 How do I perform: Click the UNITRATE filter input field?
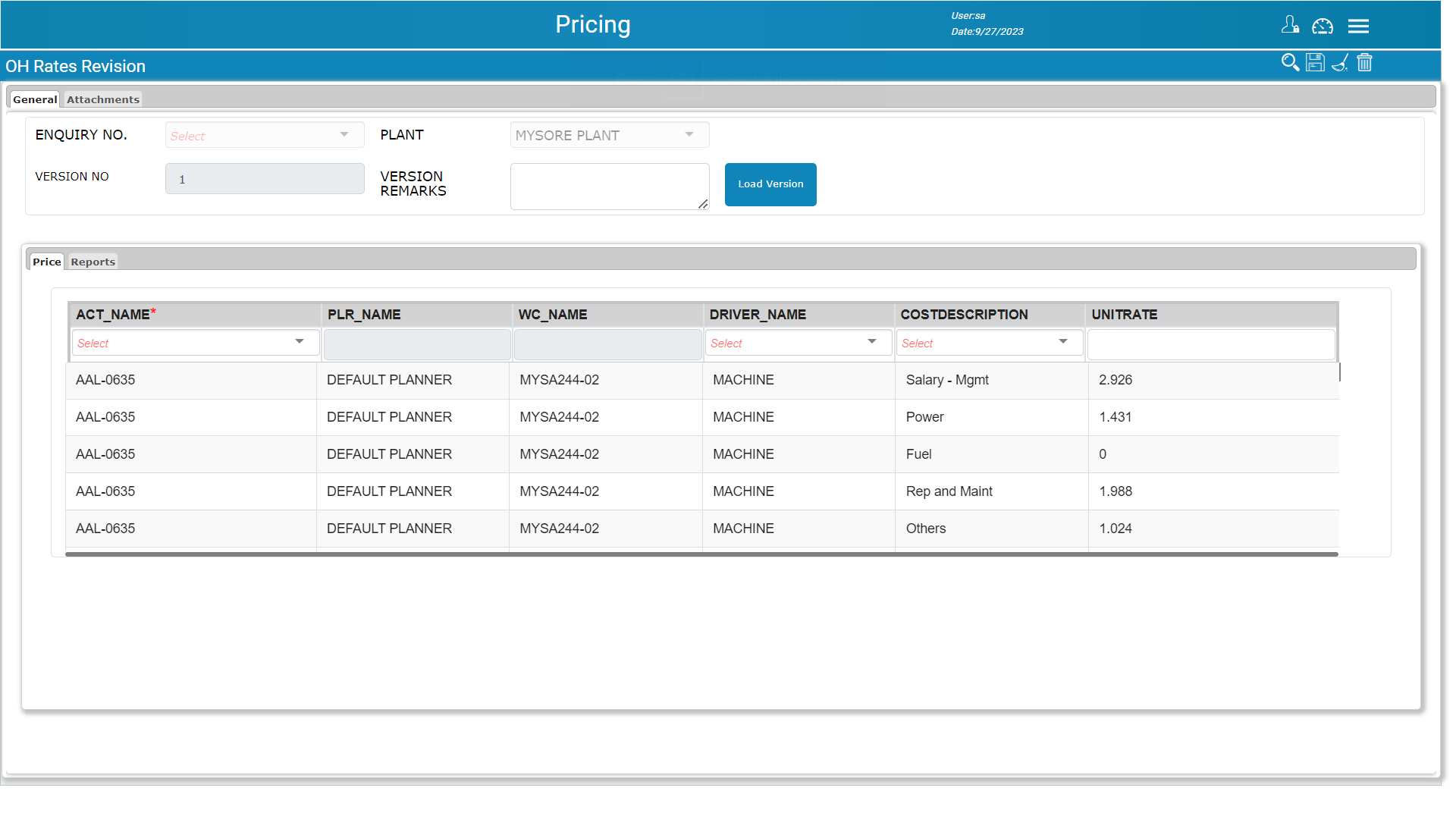pos(1210,344)
